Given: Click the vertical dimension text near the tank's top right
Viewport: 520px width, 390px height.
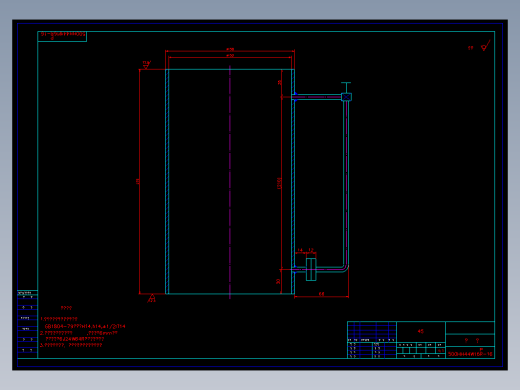Looking at the screenshot, I should (280, 82).
